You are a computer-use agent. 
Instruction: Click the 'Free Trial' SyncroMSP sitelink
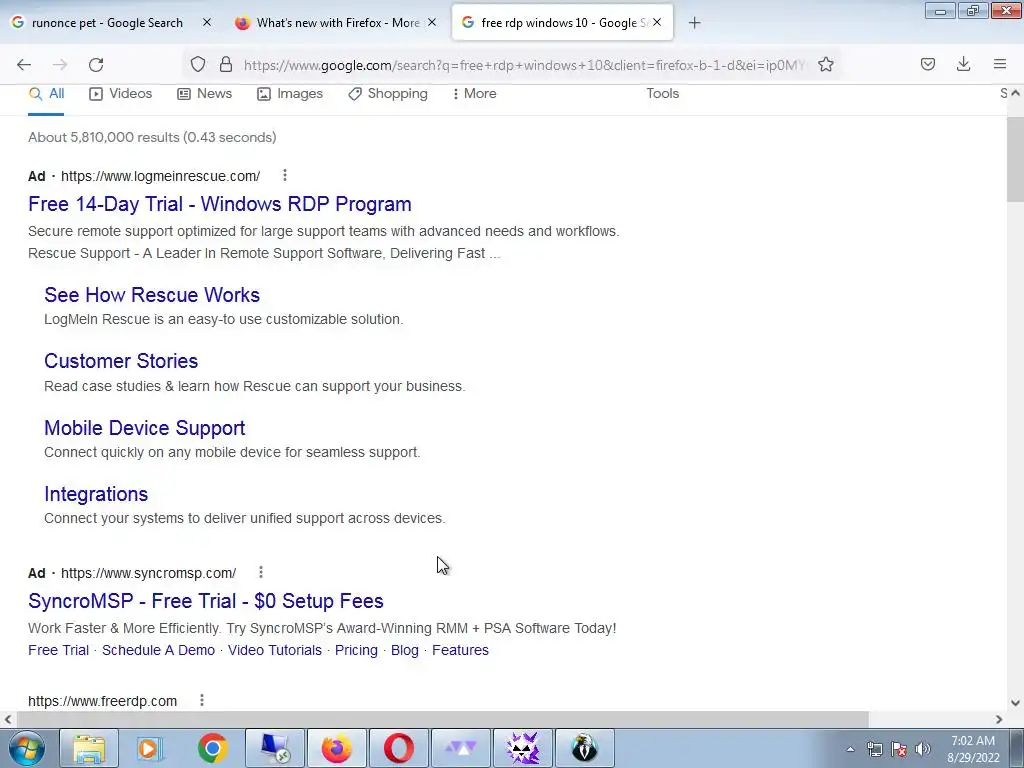tap(58, 650)
